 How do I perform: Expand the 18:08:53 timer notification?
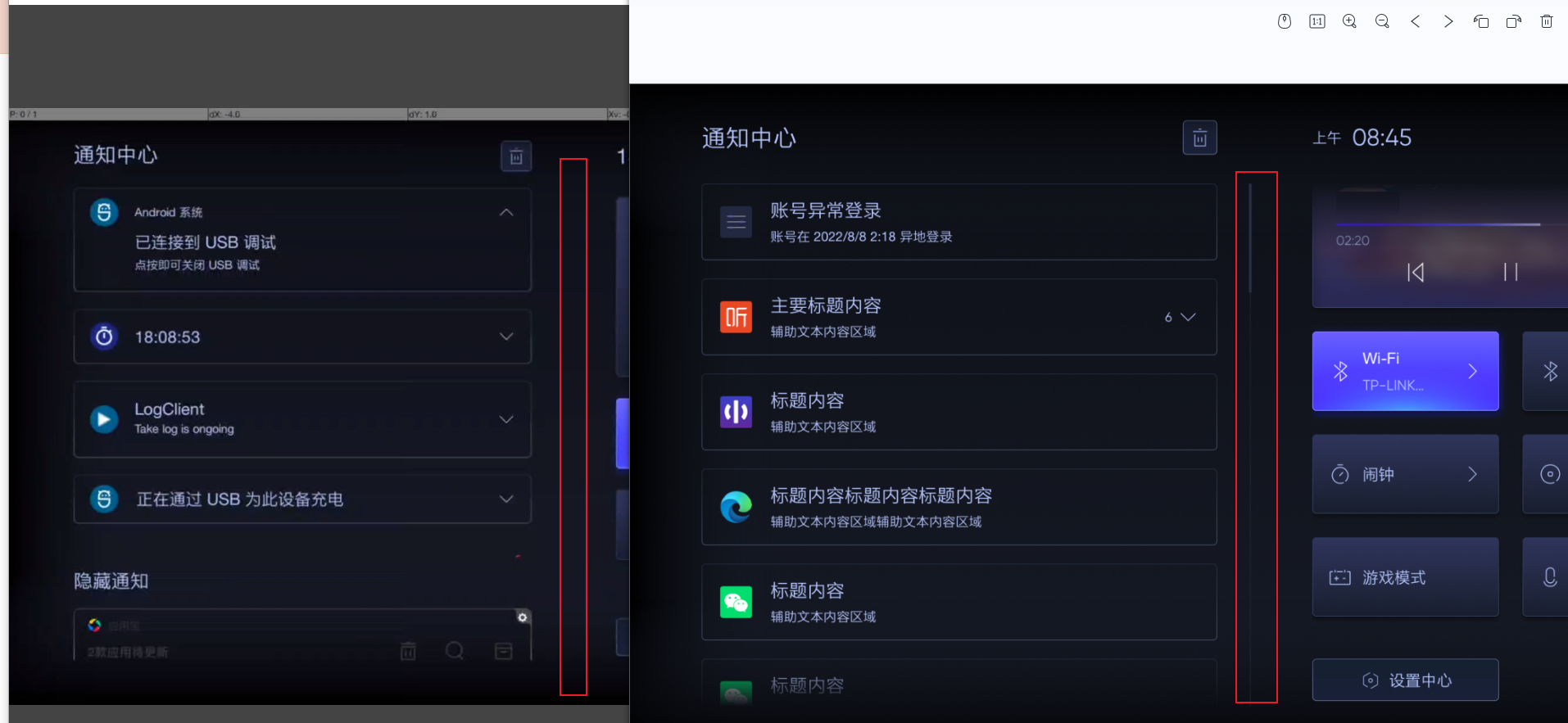point(506,337)
